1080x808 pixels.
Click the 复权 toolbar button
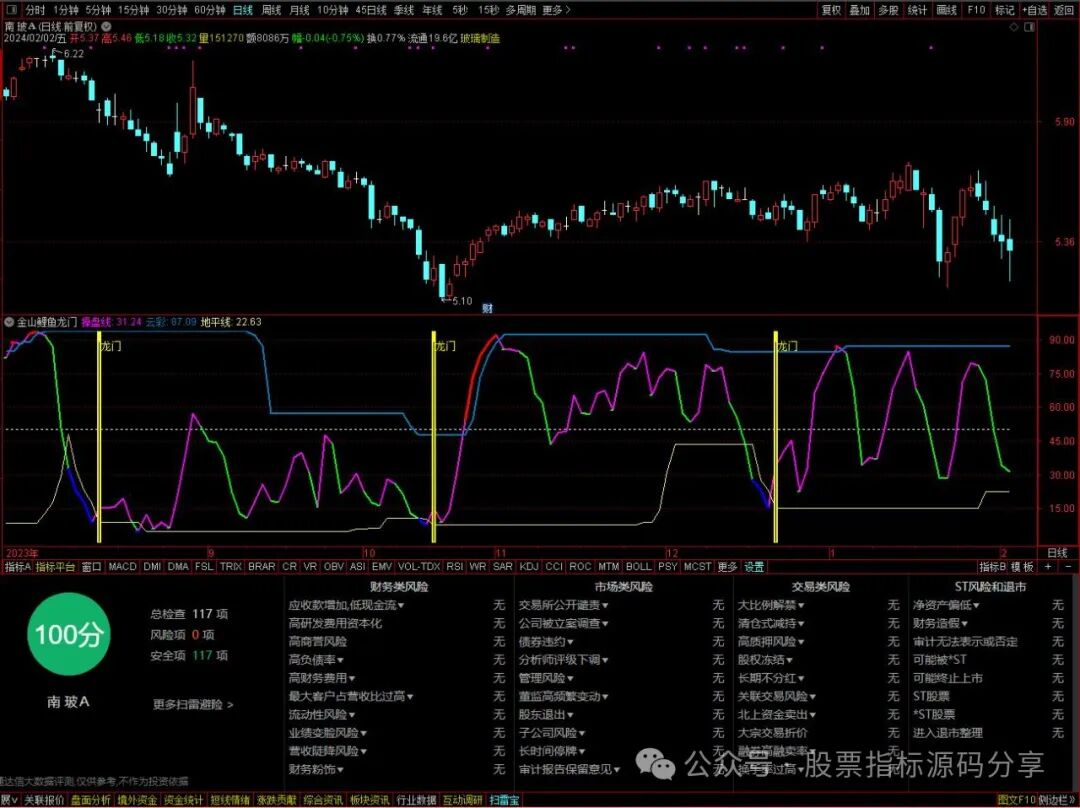831,10
